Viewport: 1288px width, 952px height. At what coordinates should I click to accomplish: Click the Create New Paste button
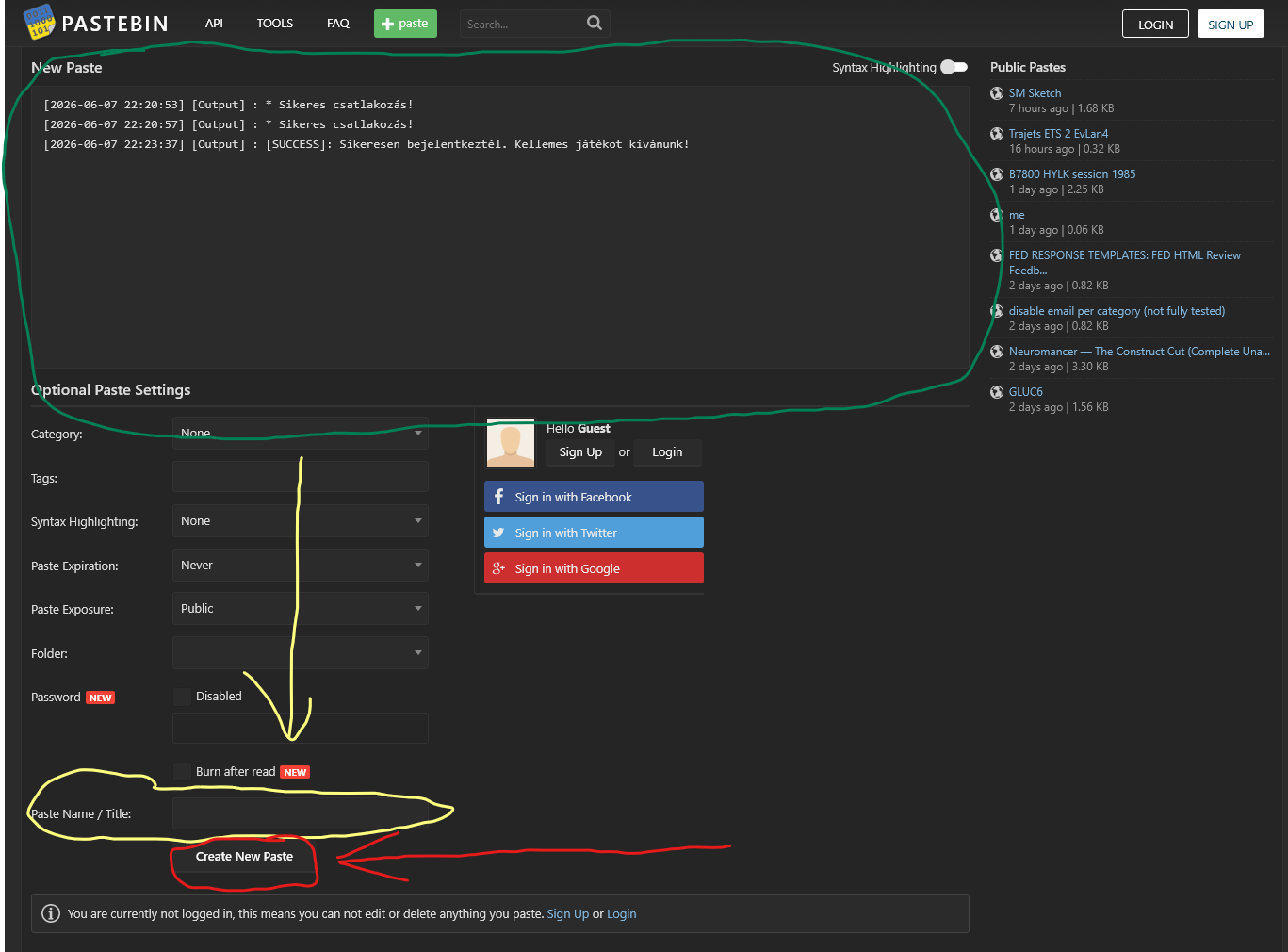[245, 857]
